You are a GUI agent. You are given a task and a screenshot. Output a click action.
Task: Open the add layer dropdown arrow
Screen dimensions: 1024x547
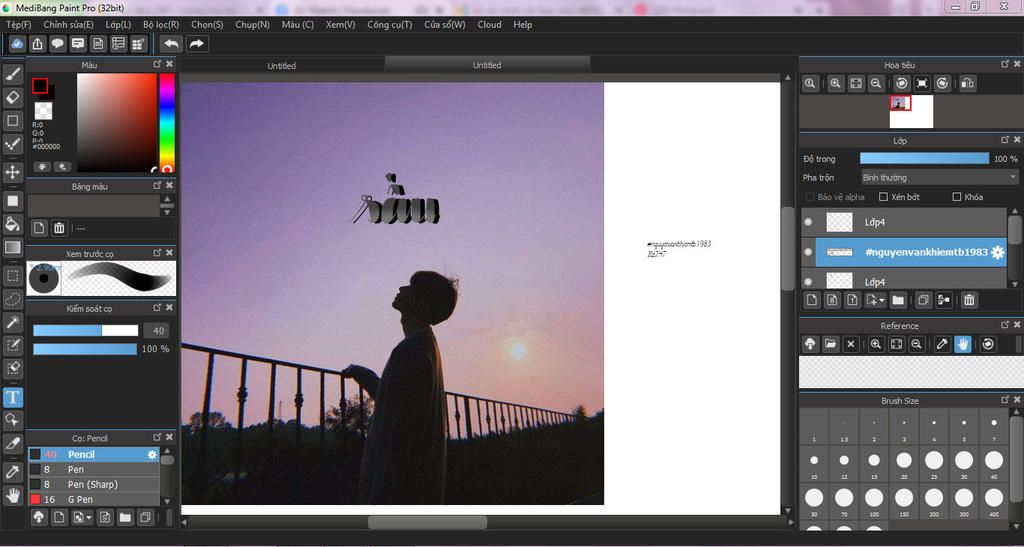click(881, 300)
